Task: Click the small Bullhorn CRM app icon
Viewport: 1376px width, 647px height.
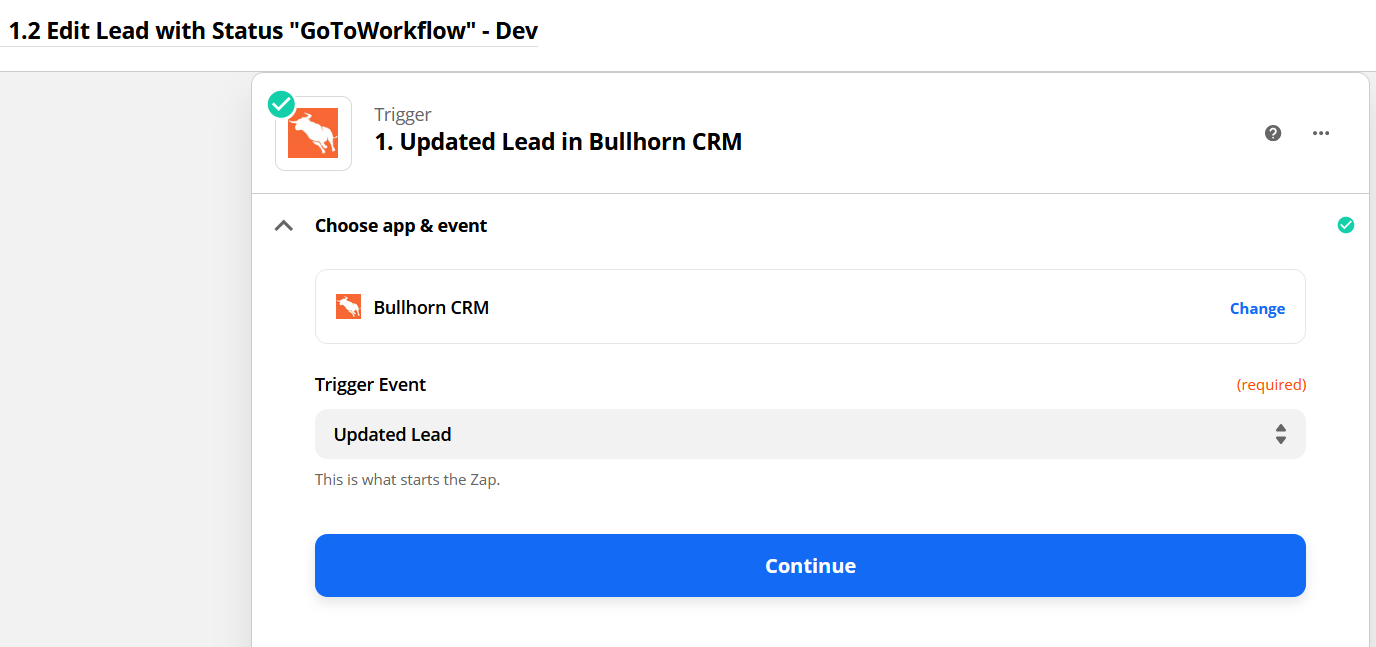Action: (348, 307)
